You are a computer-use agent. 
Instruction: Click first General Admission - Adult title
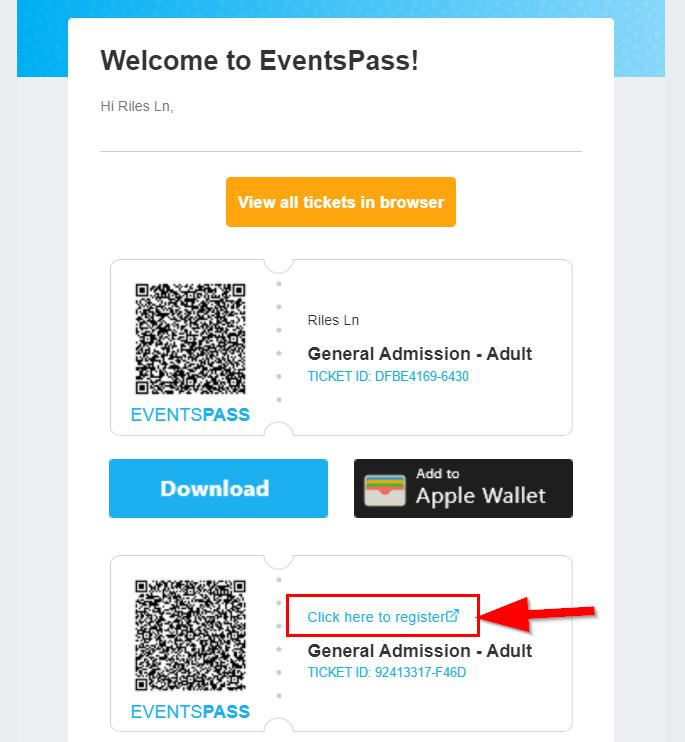pos(420,354)
